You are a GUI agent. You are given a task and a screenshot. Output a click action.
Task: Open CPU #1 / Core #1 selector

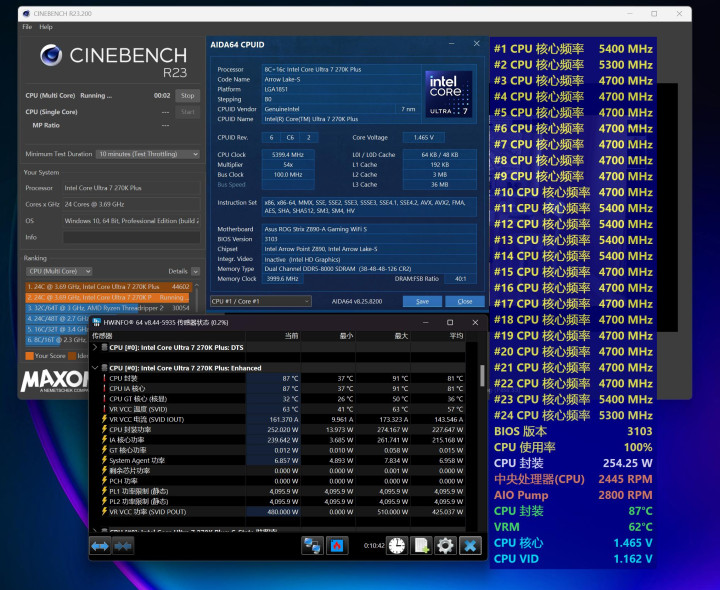(x=260, y=301)
